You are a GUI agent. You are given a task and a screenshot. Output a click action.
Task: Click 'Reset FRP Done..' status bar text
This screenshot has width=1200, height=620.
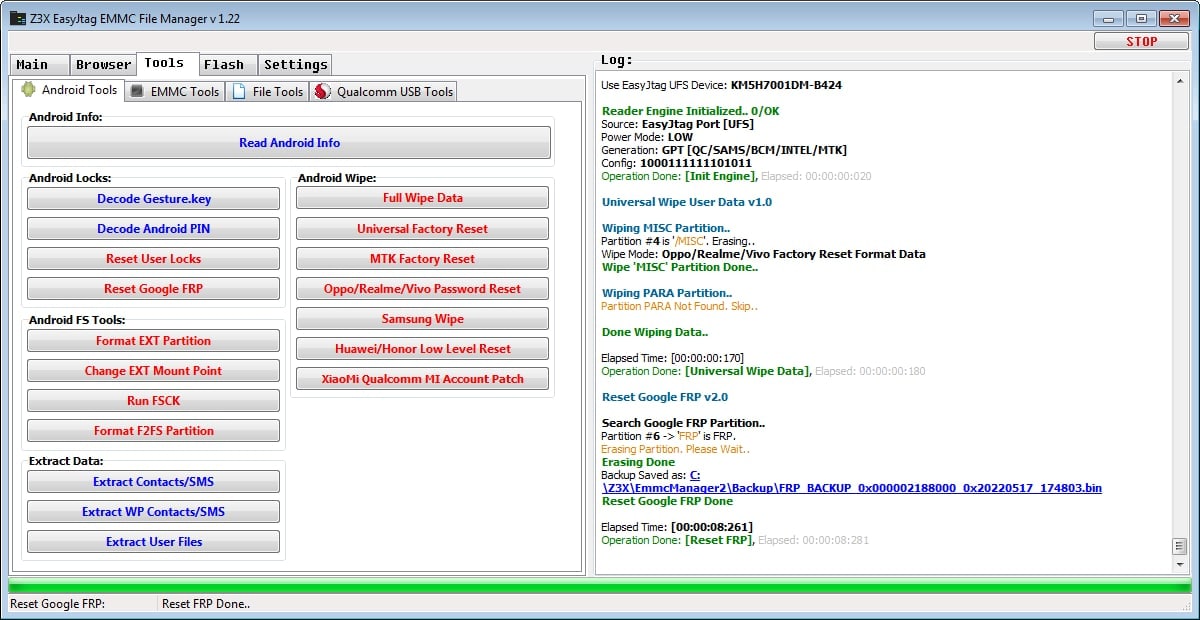point(206,604)
